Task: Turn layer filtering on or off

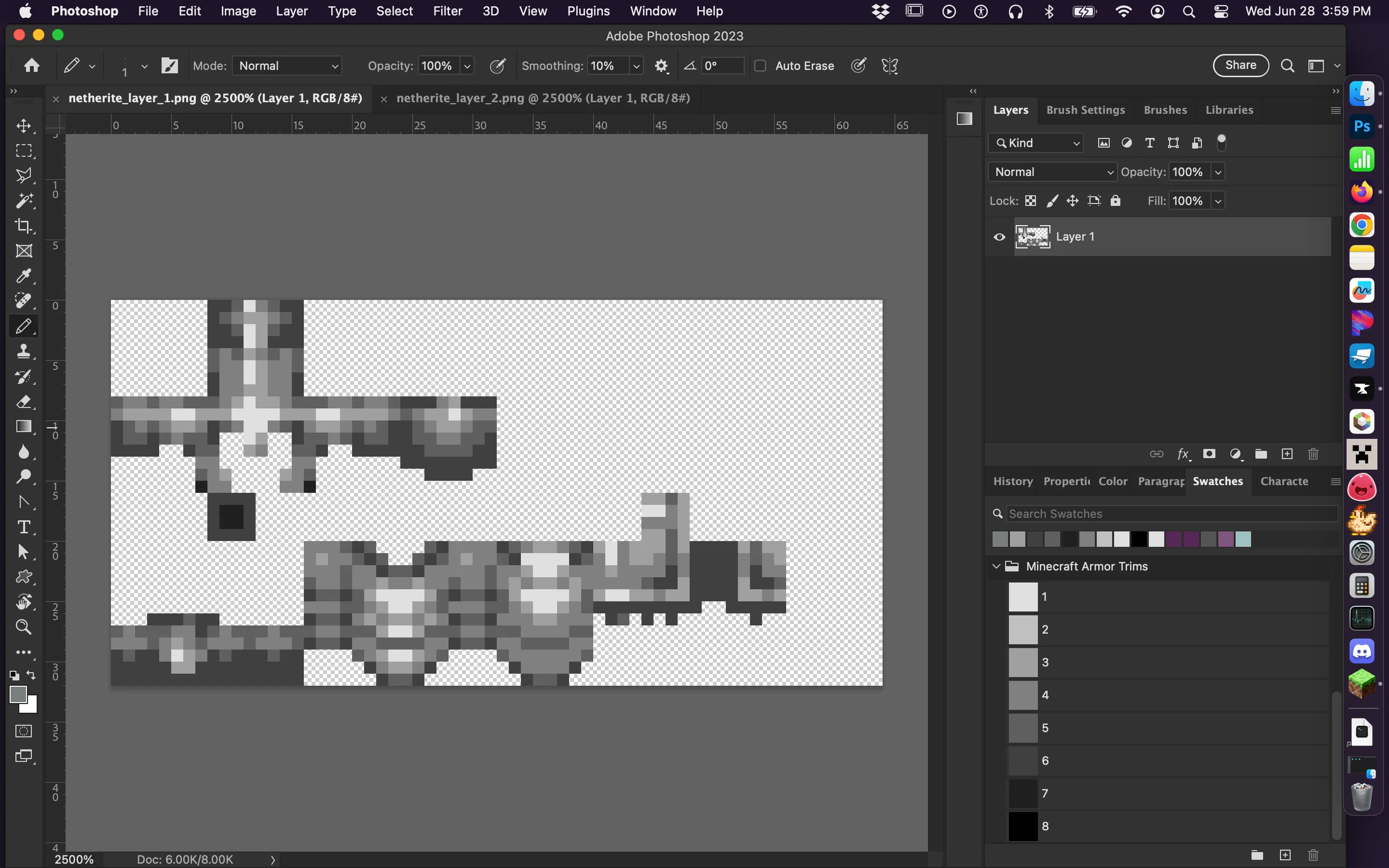Action: pyautogui.click(x=1221, y=142)
